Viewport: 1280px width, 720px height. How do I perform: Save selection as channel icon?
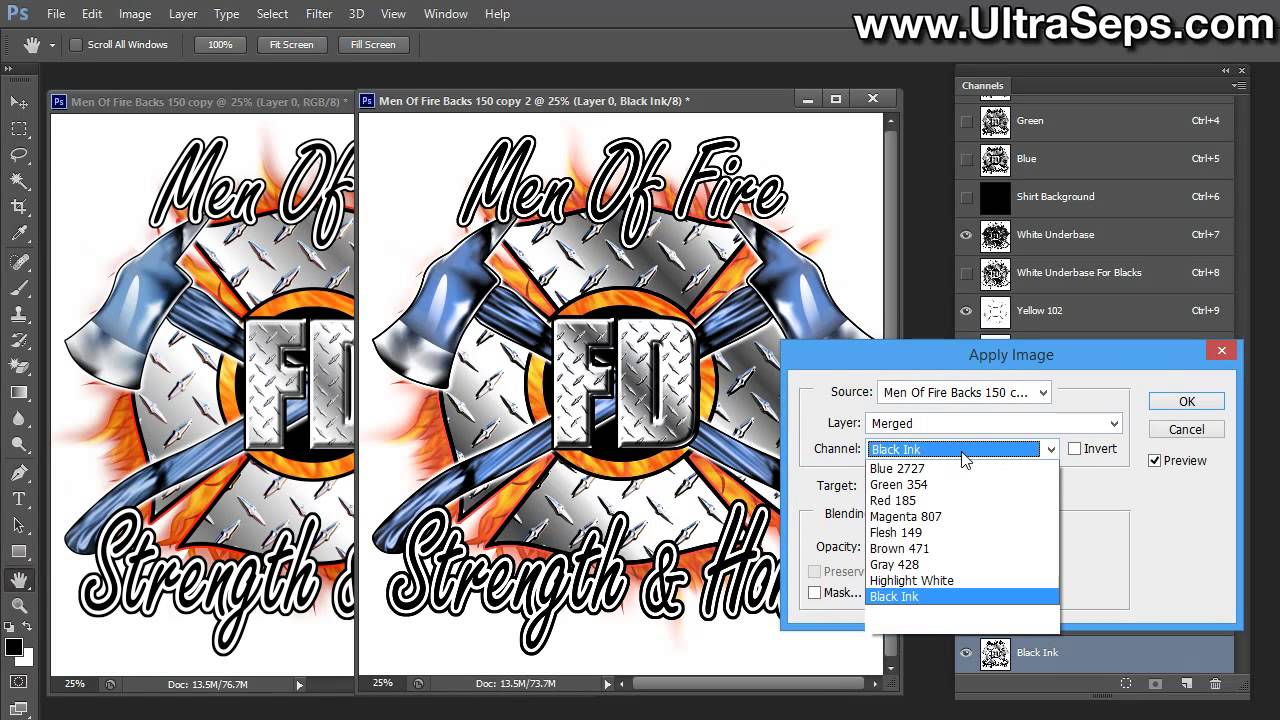tap(1156, 684)
